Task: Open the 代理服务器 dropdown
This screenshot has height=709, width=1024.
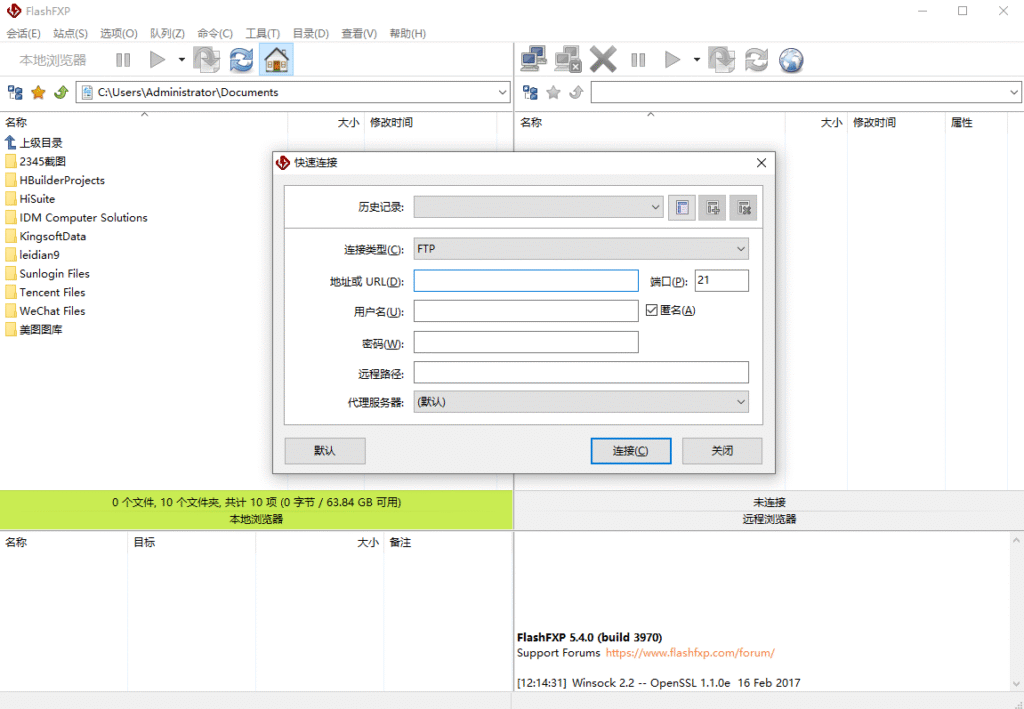Action: 581,402
